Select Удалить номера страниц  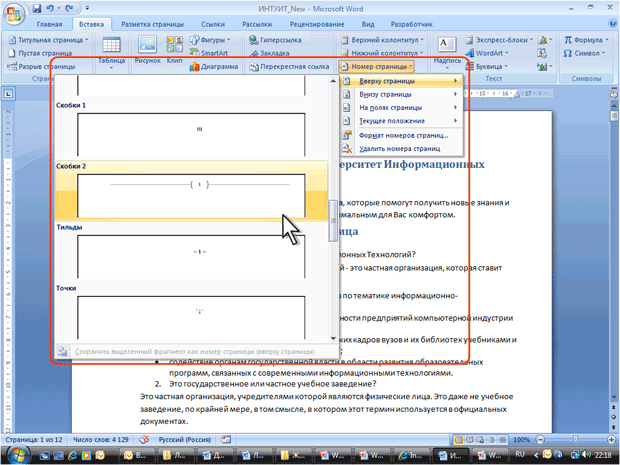[x=401, y=149]
